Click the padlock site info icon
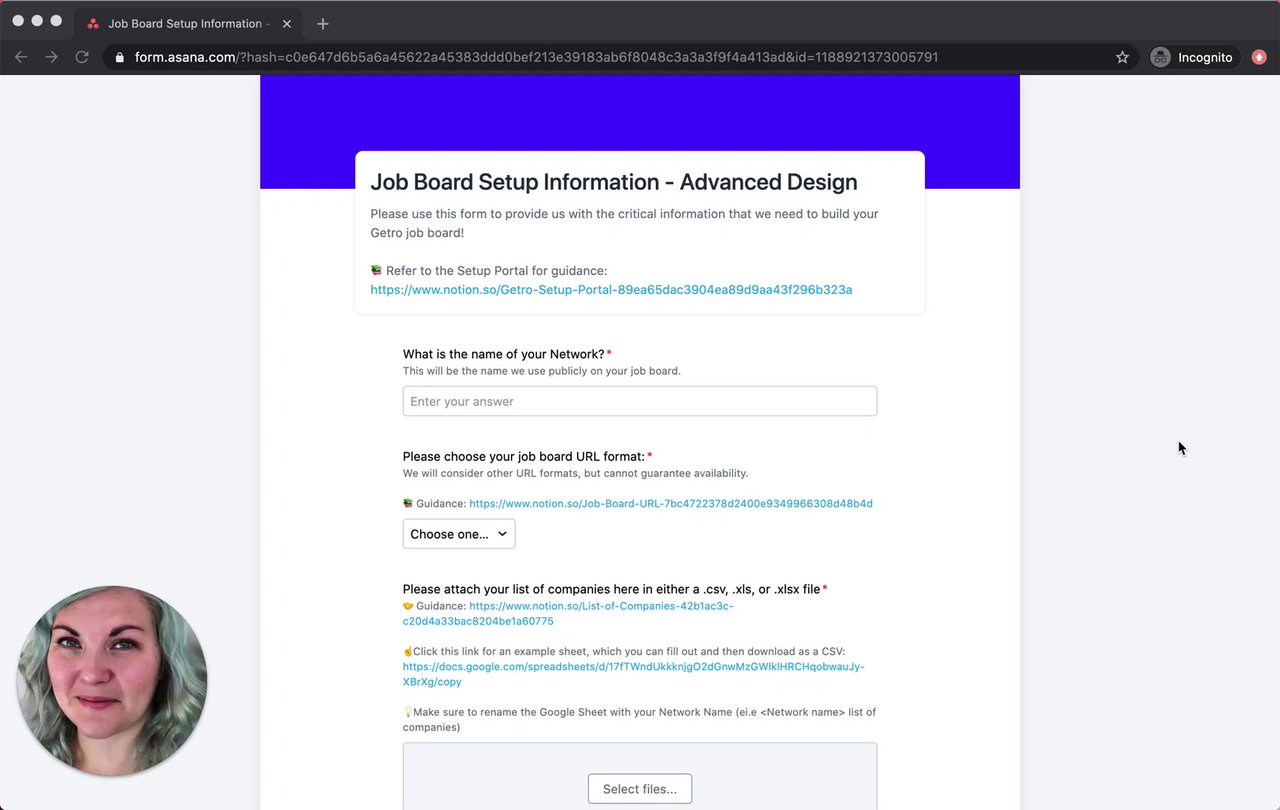This screenshot has height=810, width=1280. (120, 57)
